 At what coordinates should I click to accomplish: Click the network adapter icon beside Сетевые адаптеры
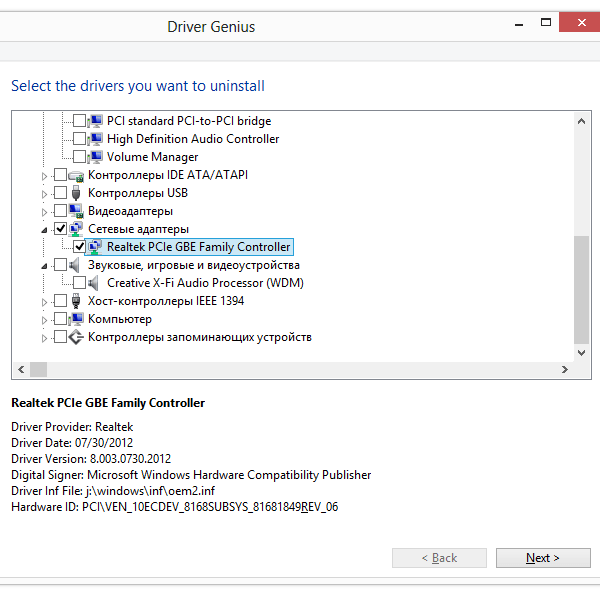76,229
